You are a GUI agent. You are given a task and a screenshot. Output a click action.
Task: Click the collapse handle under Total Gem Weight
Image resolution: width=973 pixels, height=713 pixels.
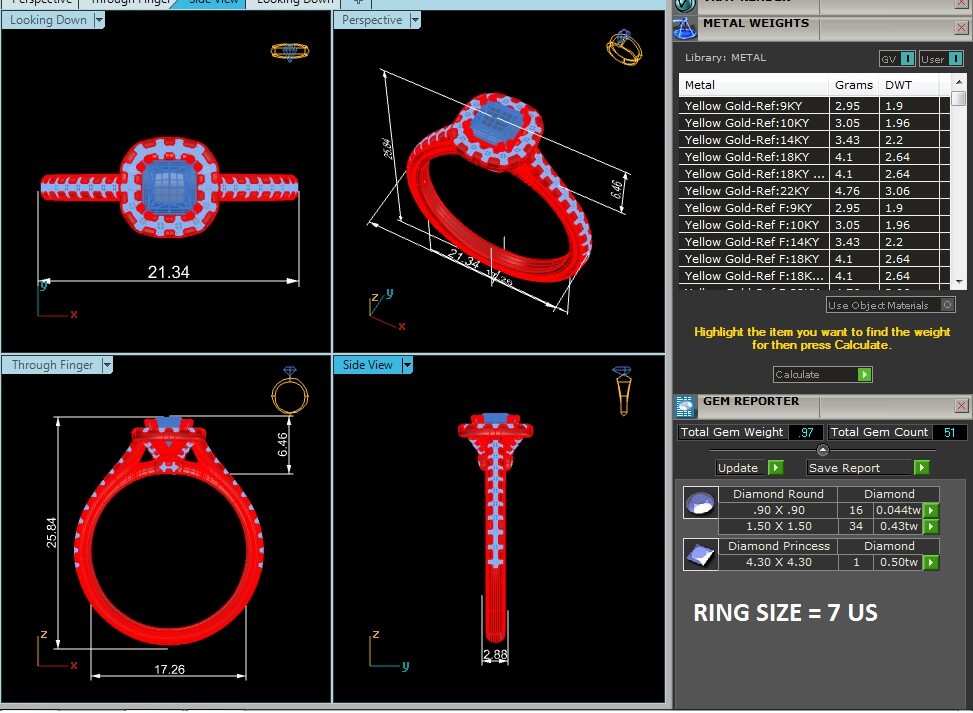click(x=823, y=450)
